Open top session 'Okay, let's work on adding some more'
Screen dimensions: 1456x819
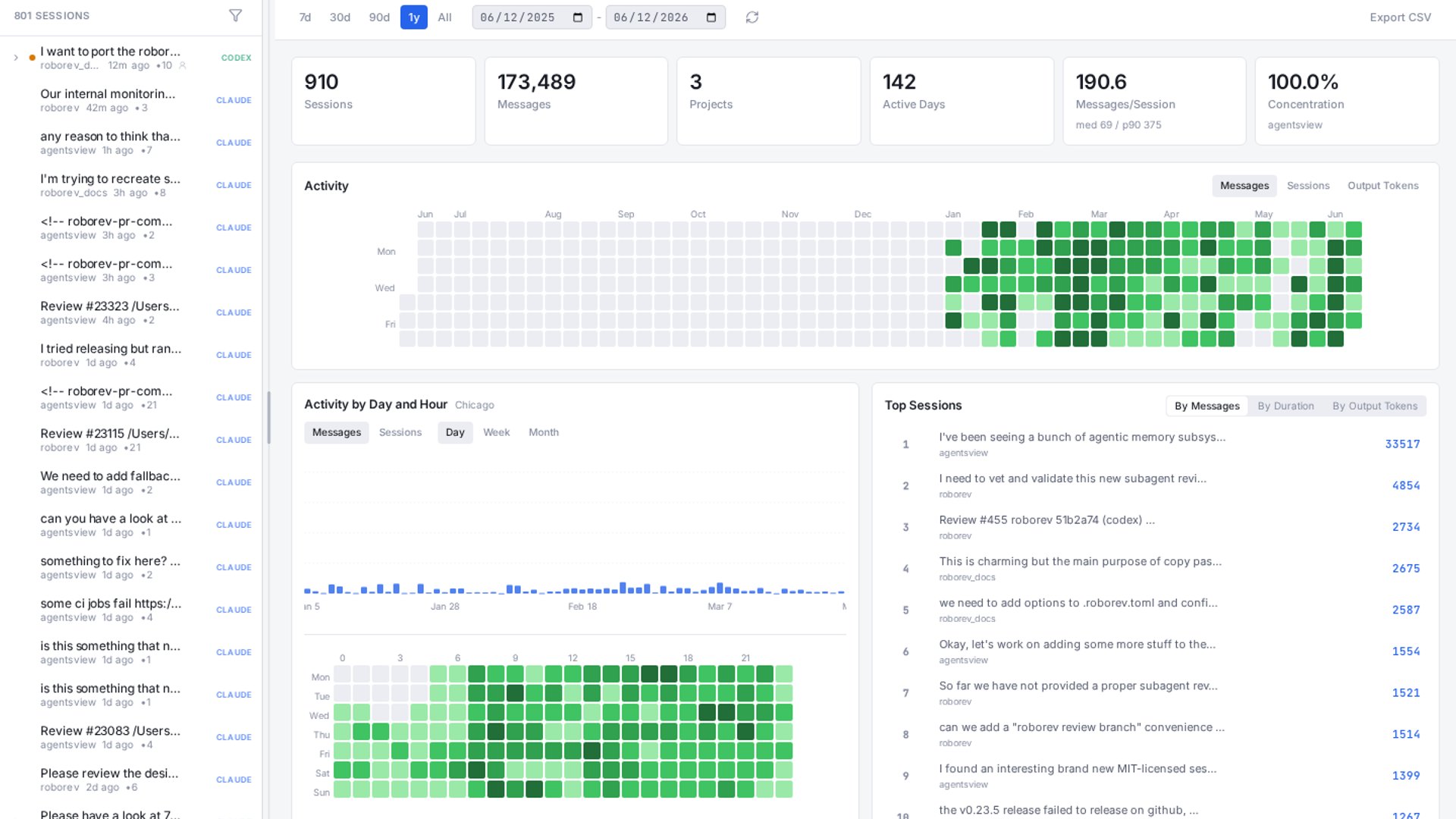[x=1156, y=651]
